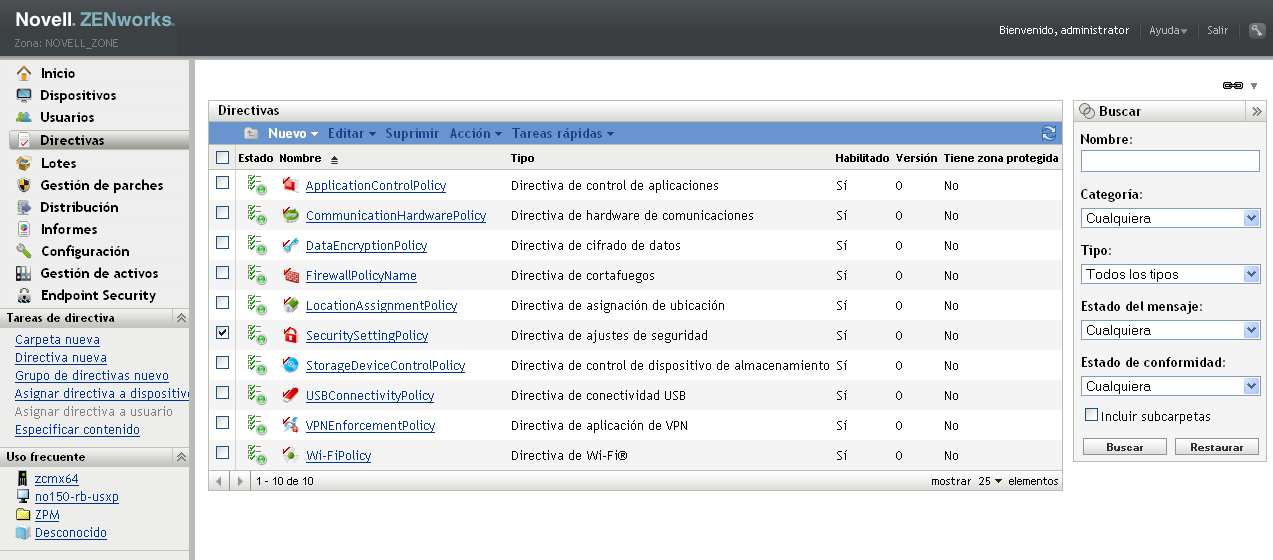This screenshot has width=1273, height=560.
Task: Open the Nuevo menu
Action: pyautogui.click(x=292, y=133)
